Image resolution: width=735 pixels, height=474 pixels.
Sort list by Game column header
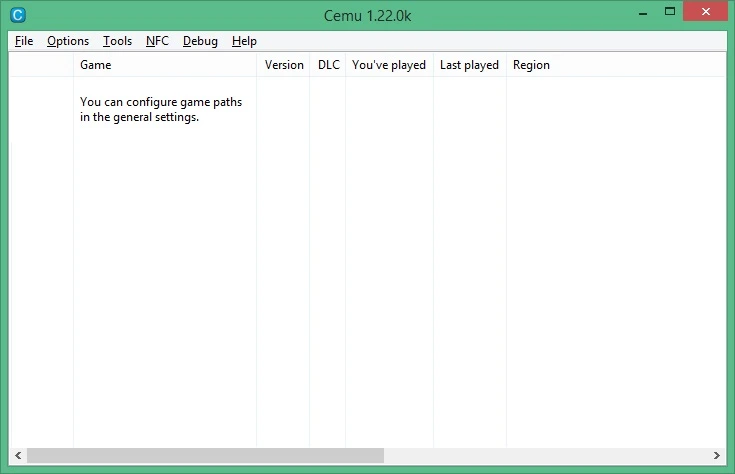[165, 65]
